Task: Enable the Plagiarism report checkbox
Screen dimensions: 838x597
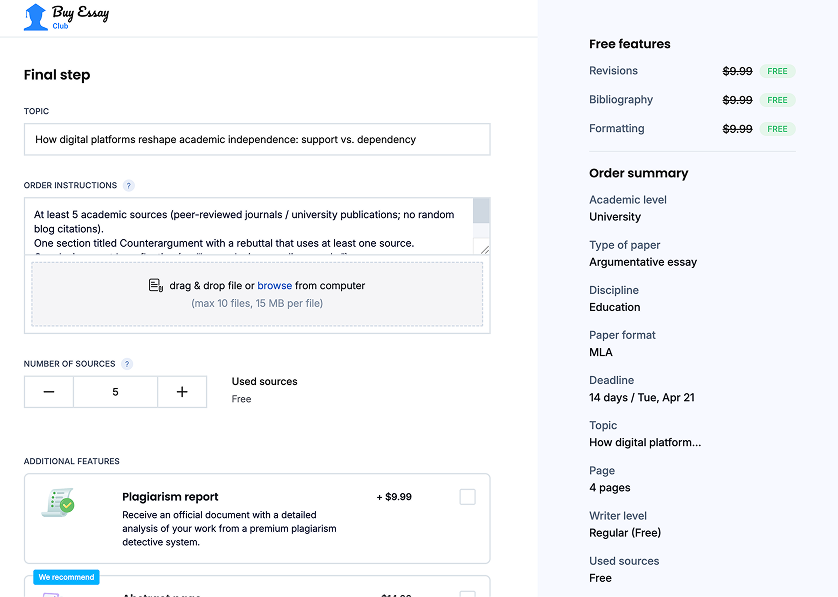Action: point(467,497)
